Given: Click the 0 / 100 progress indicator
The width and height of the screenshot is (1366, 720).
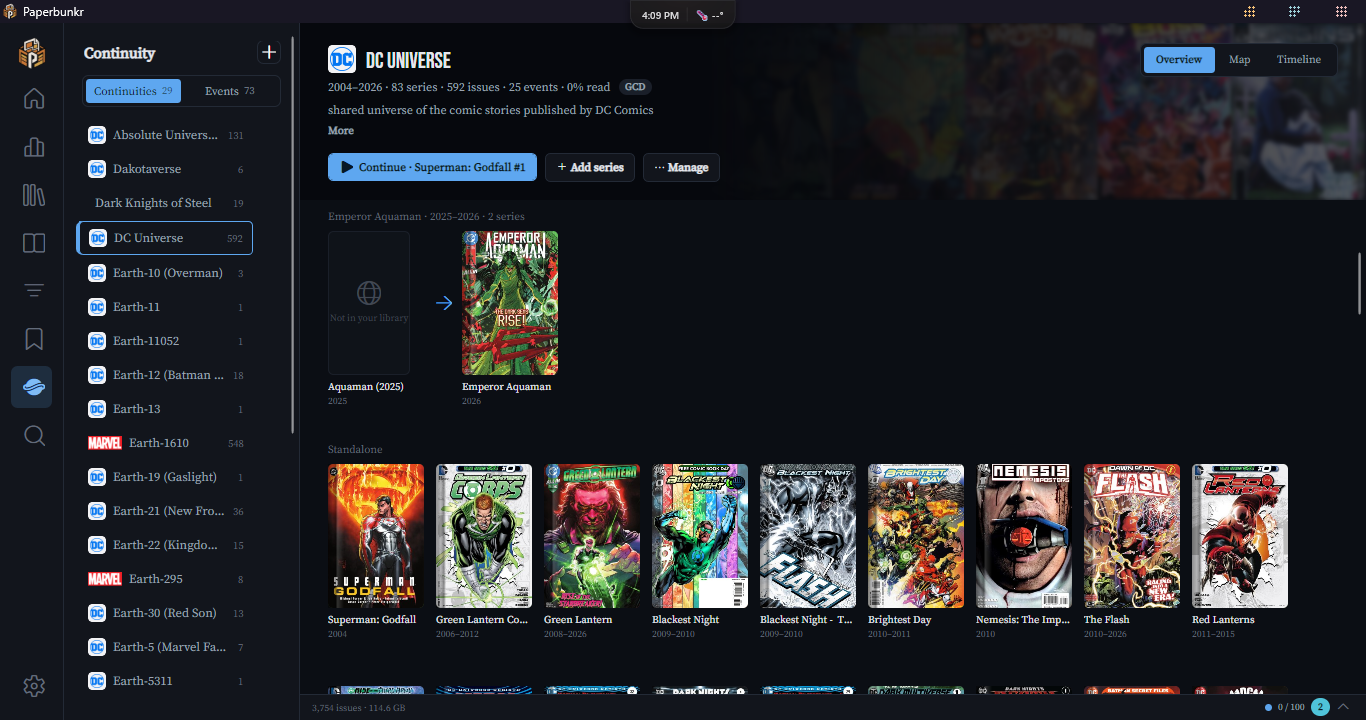Looking at the screenshot, I should [1285, 707].
